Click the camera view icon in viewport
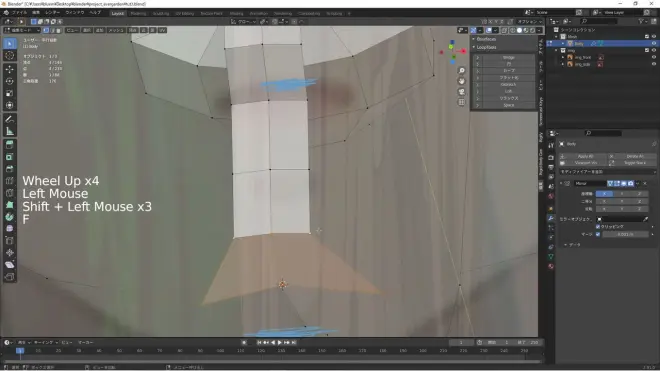This screenshot has width=660, height=371. tap(461, 92)
